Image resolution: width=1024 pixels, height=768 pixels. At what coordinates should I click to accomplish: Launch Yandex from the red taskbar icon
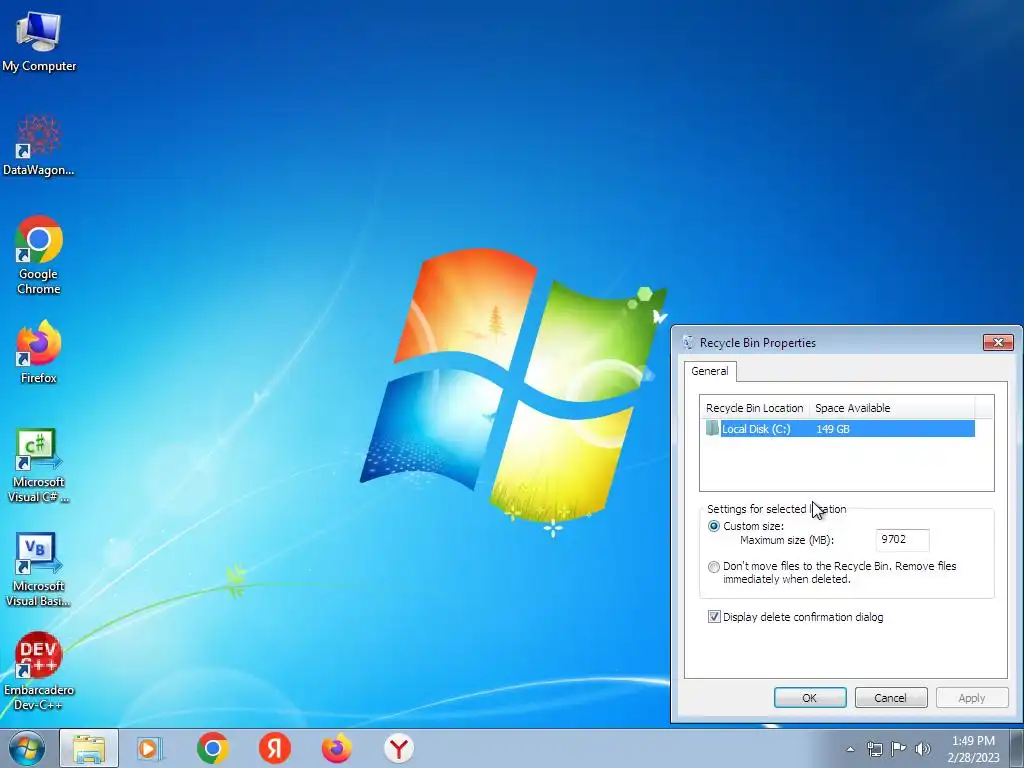coord(274,748)
